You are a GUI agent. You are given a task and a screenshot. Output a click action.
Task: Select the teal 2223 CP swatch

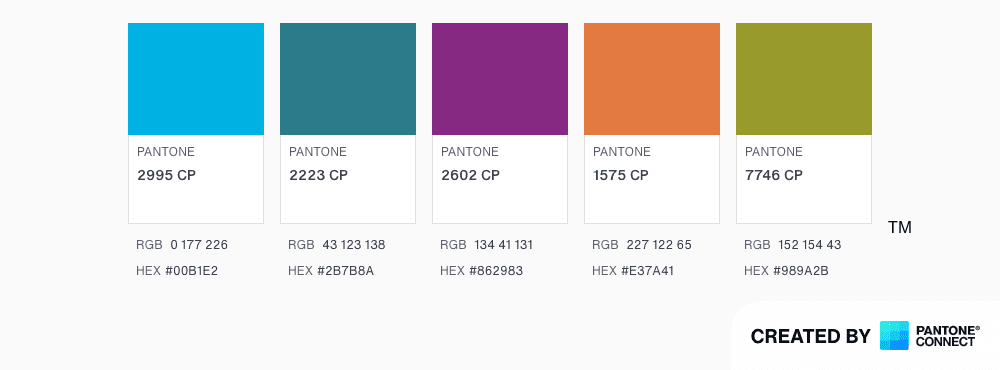(348, 79)
